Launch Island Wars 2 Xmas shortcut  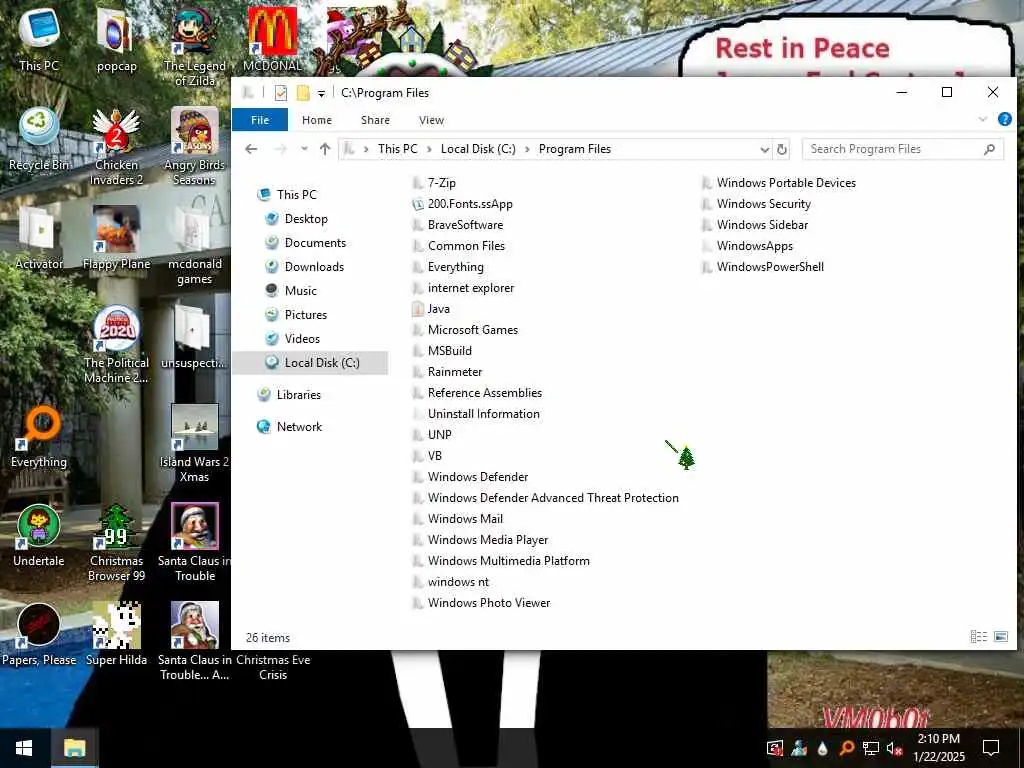[x=194, y=443]
